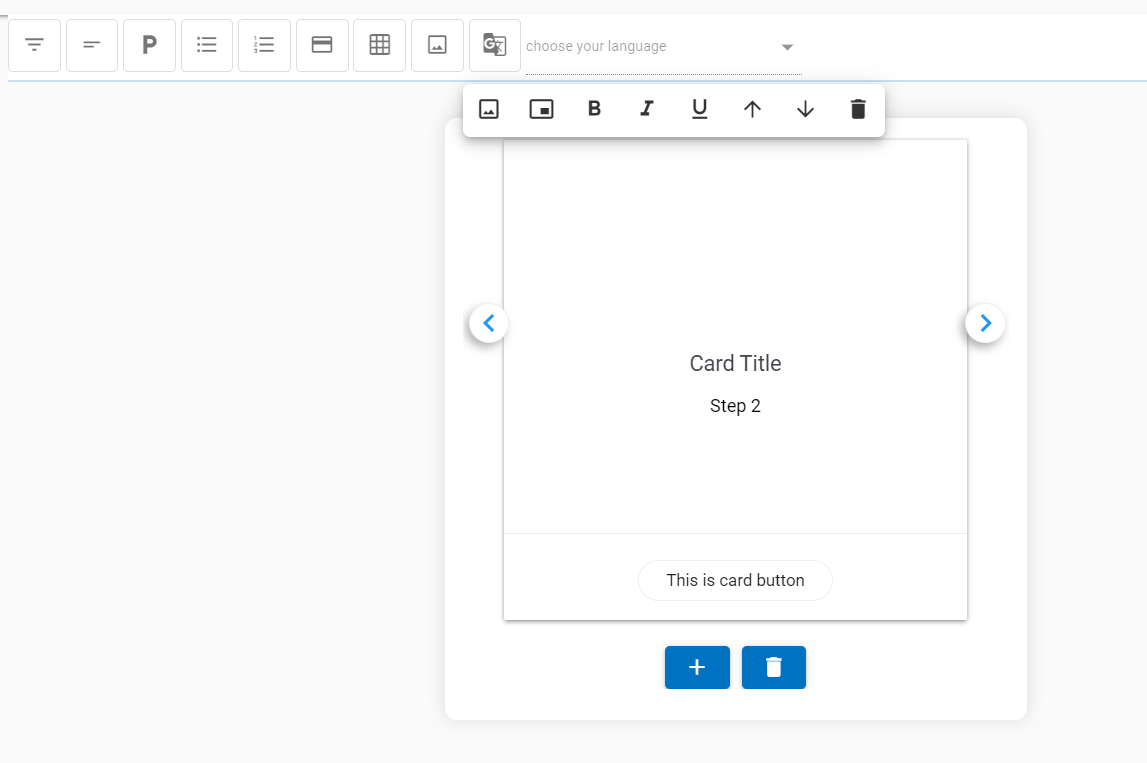Image resolution: width=1147 pixels, height=763 pixels.
Task: Open the Google Translate tool
Action: (x=494, y=45)
